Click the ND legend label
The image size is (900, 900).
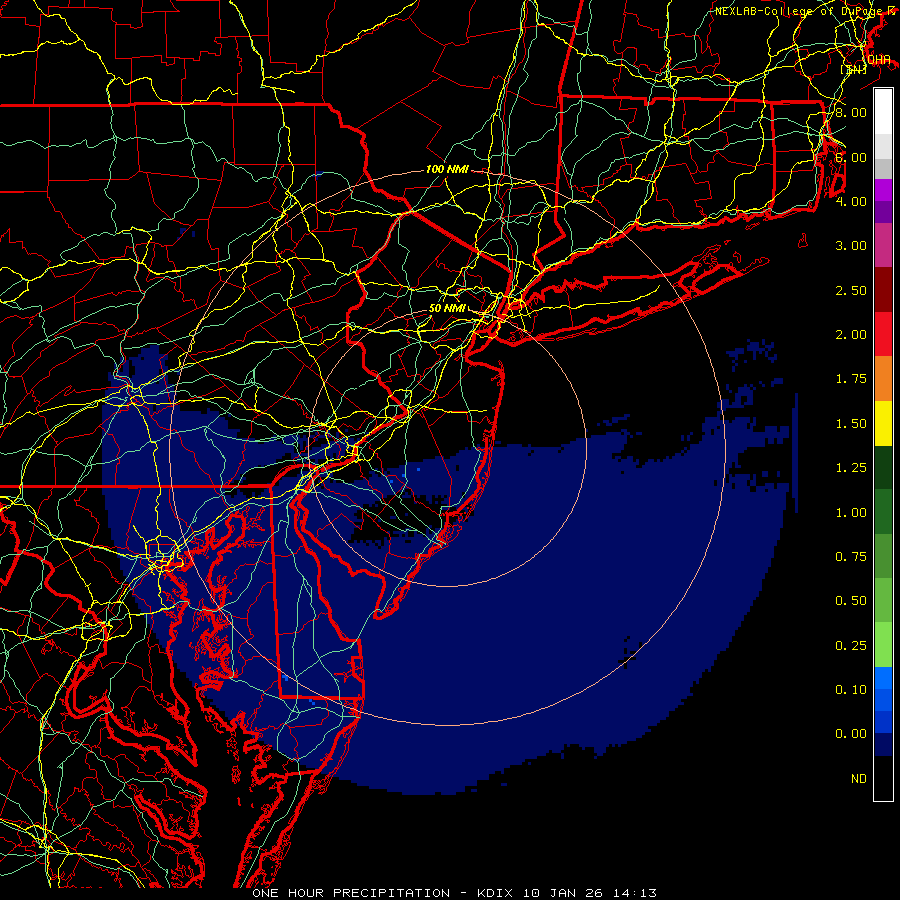pyautogui.click(x=859, y=779)
